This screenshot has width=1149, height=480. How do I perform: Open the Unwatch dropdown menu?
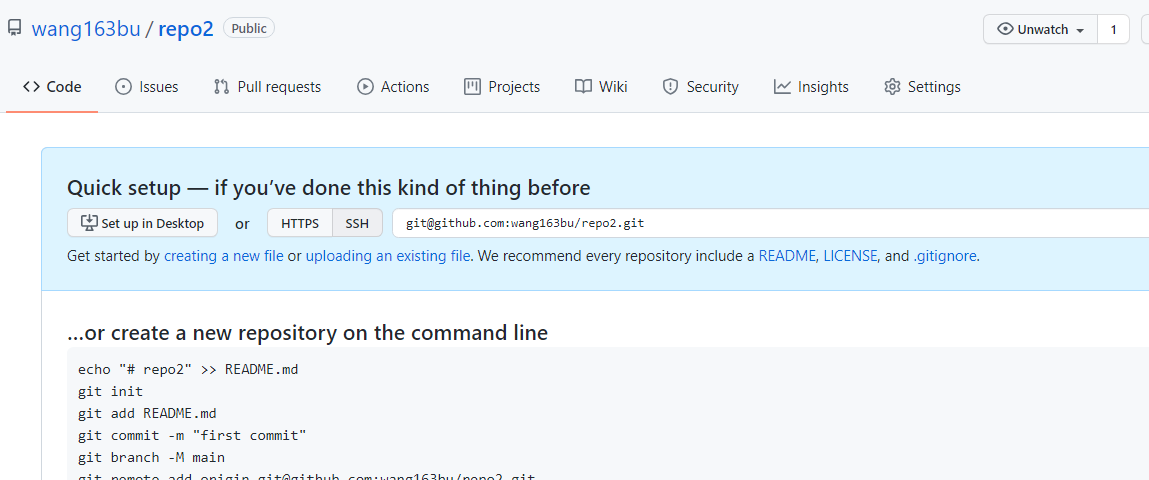click(x=1041, y=30)
